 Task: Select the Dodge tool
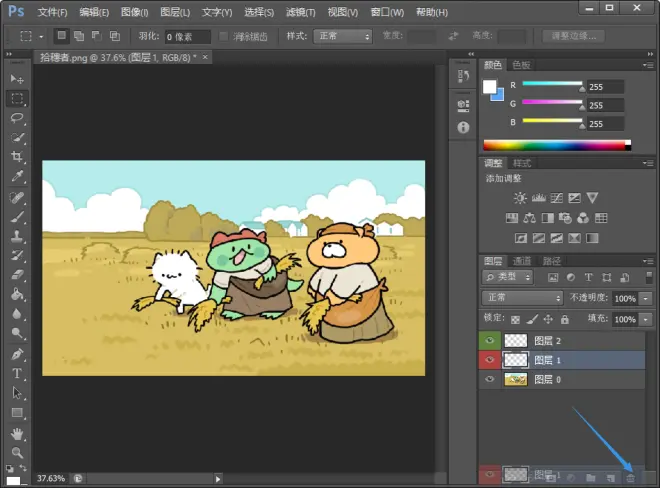[x=17, y=333]
